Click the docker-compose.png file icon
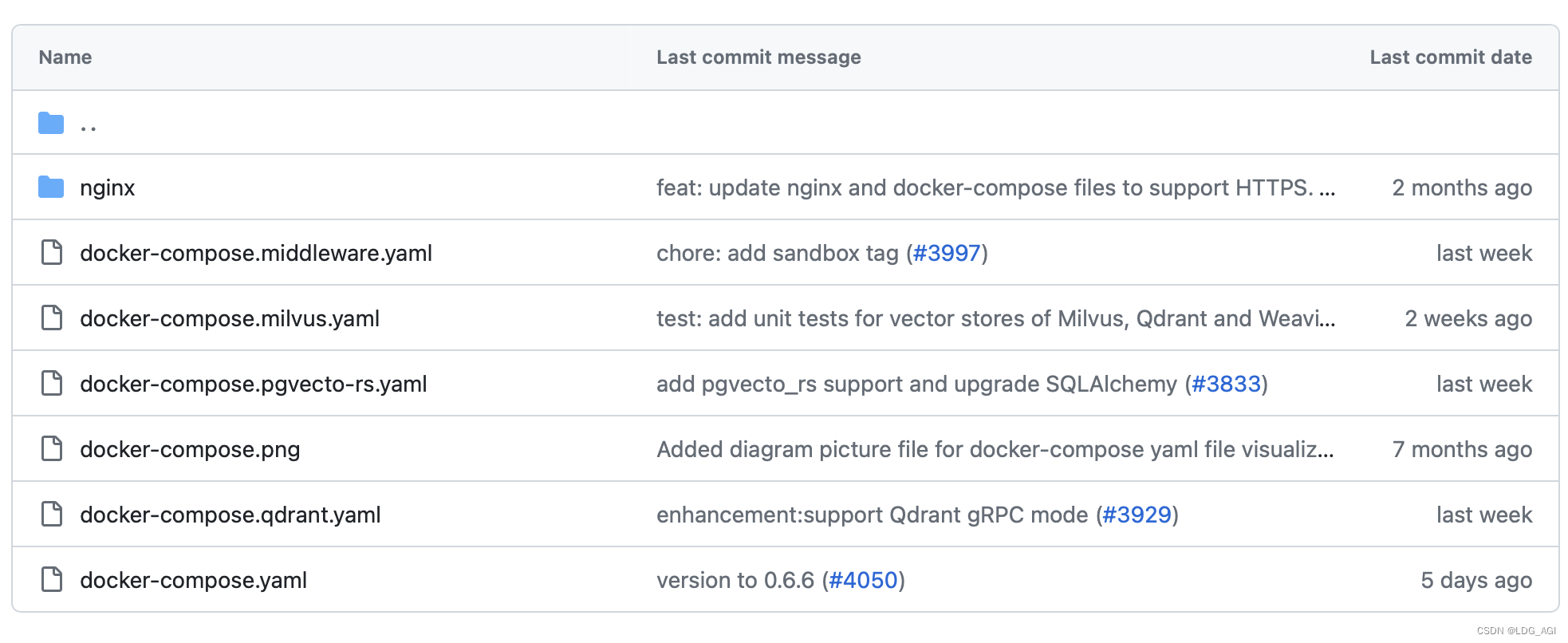The width and height of the screenshot is (1568, 643). [x=52, y=449]
